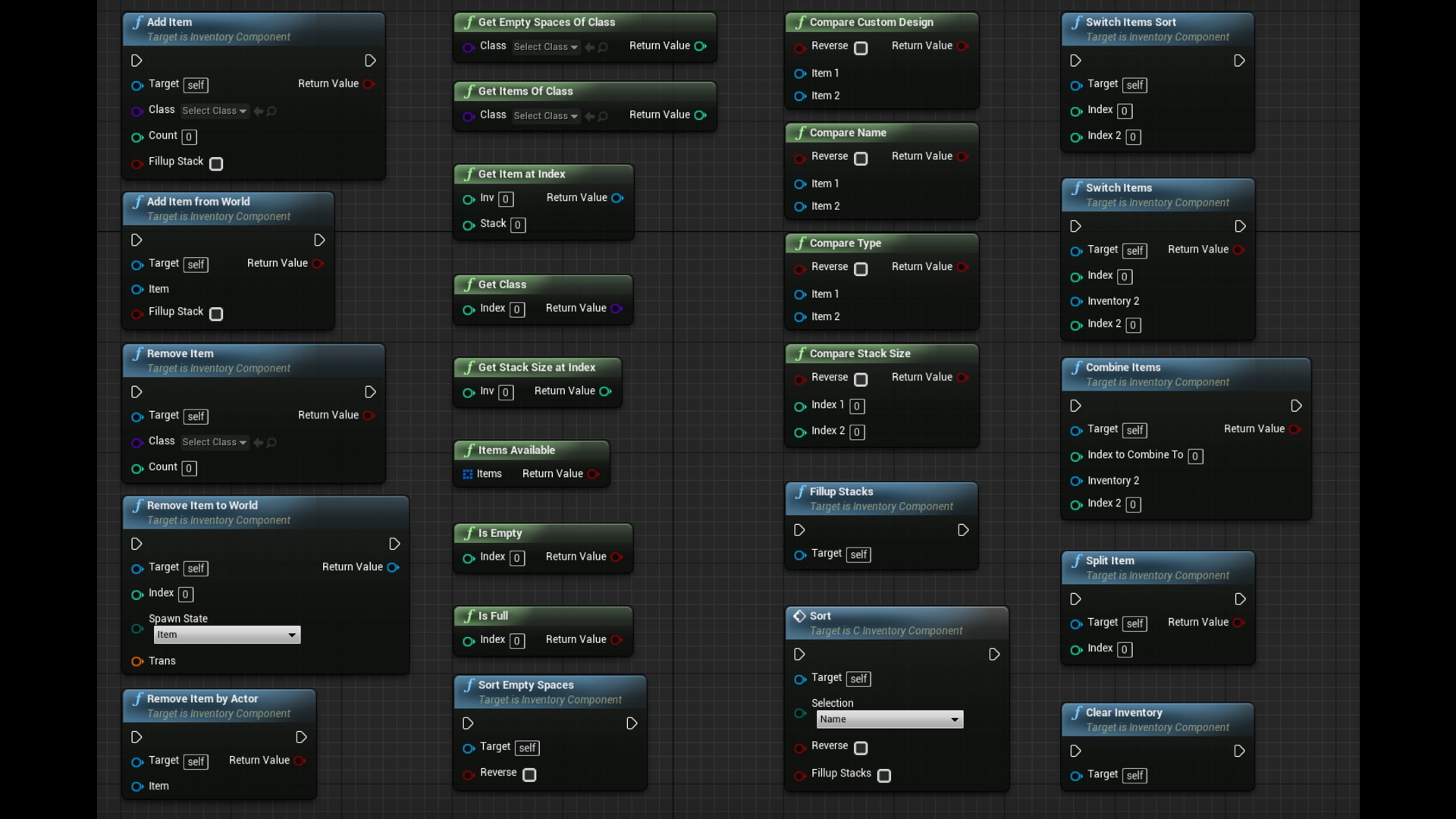1456x819 pixels.
Task: Toggle Fillup Stack checkbox on Add Item
Action: 216,164
